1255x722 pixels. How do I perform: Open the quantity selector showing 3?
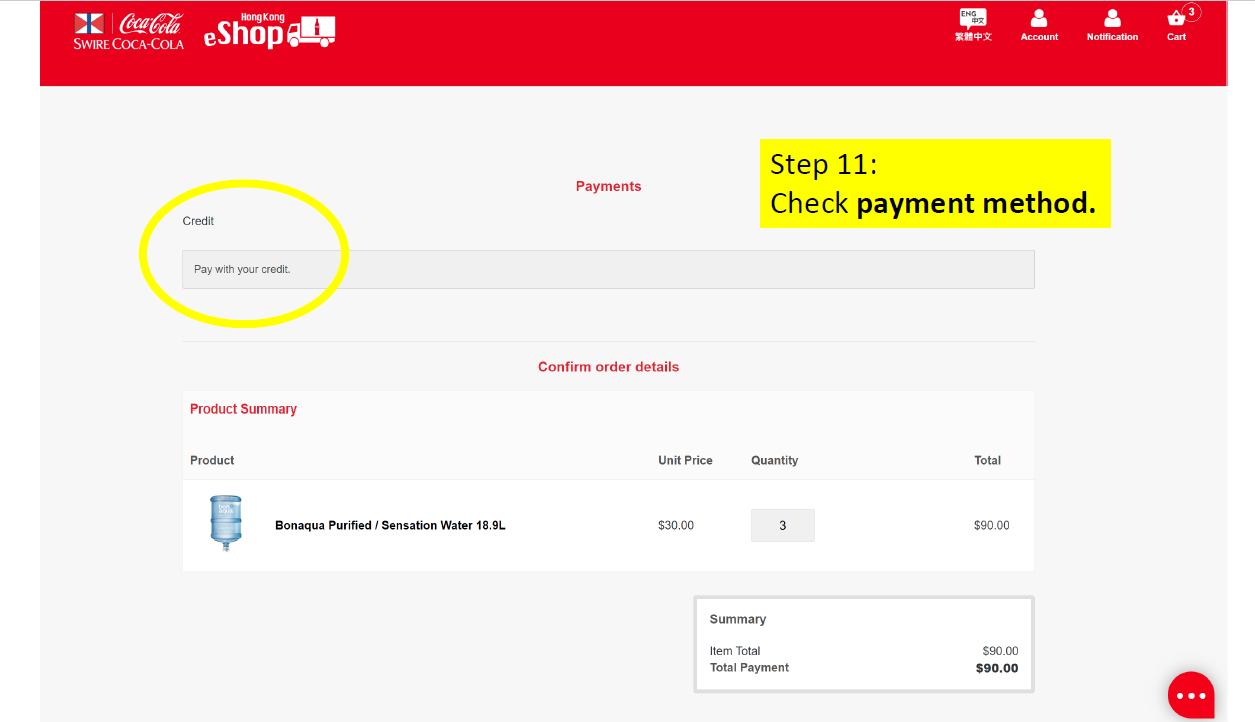tap(782, 524)
